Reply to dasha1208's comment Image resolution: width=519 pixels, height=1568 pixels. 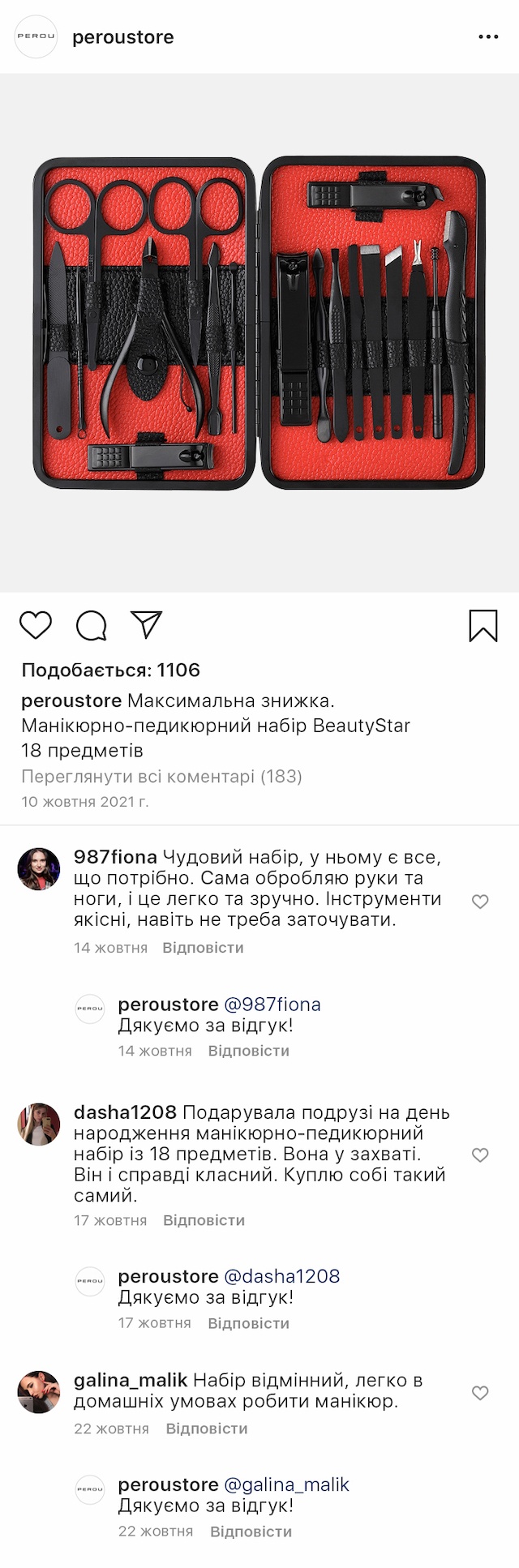(x=204, y=1220)
